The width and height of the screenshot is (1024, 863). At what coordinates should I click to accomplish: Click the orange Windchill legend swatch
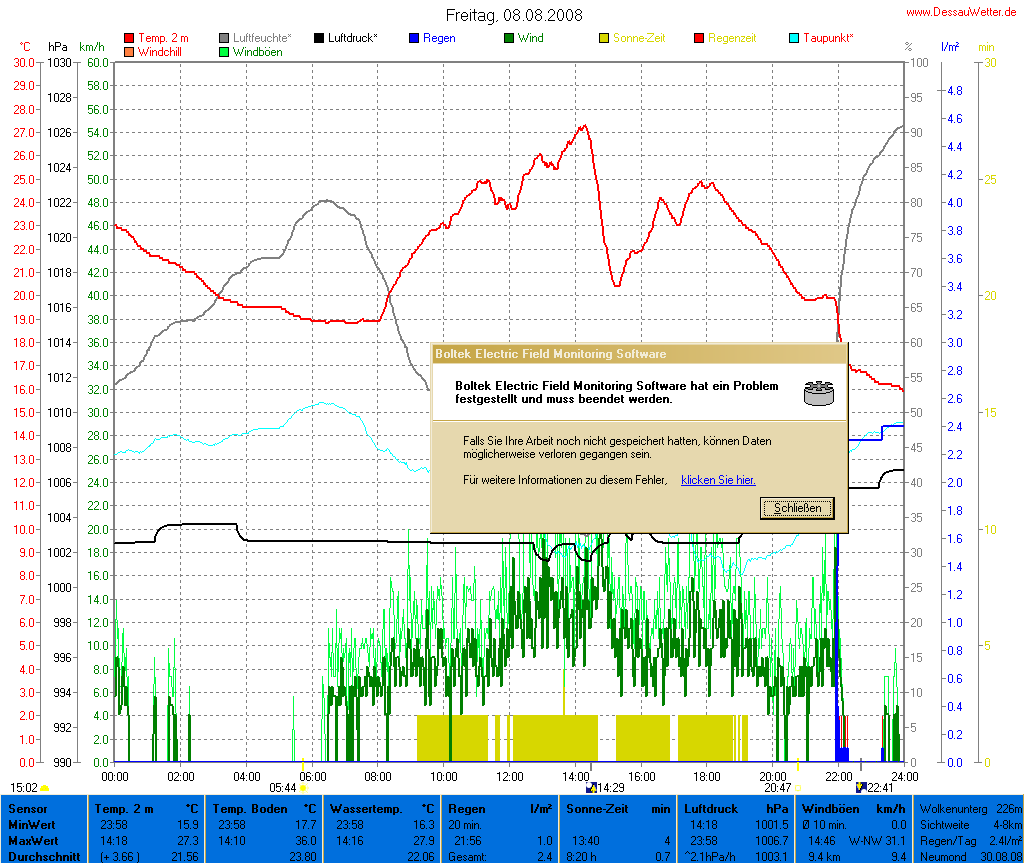click(x=129, y=51)
